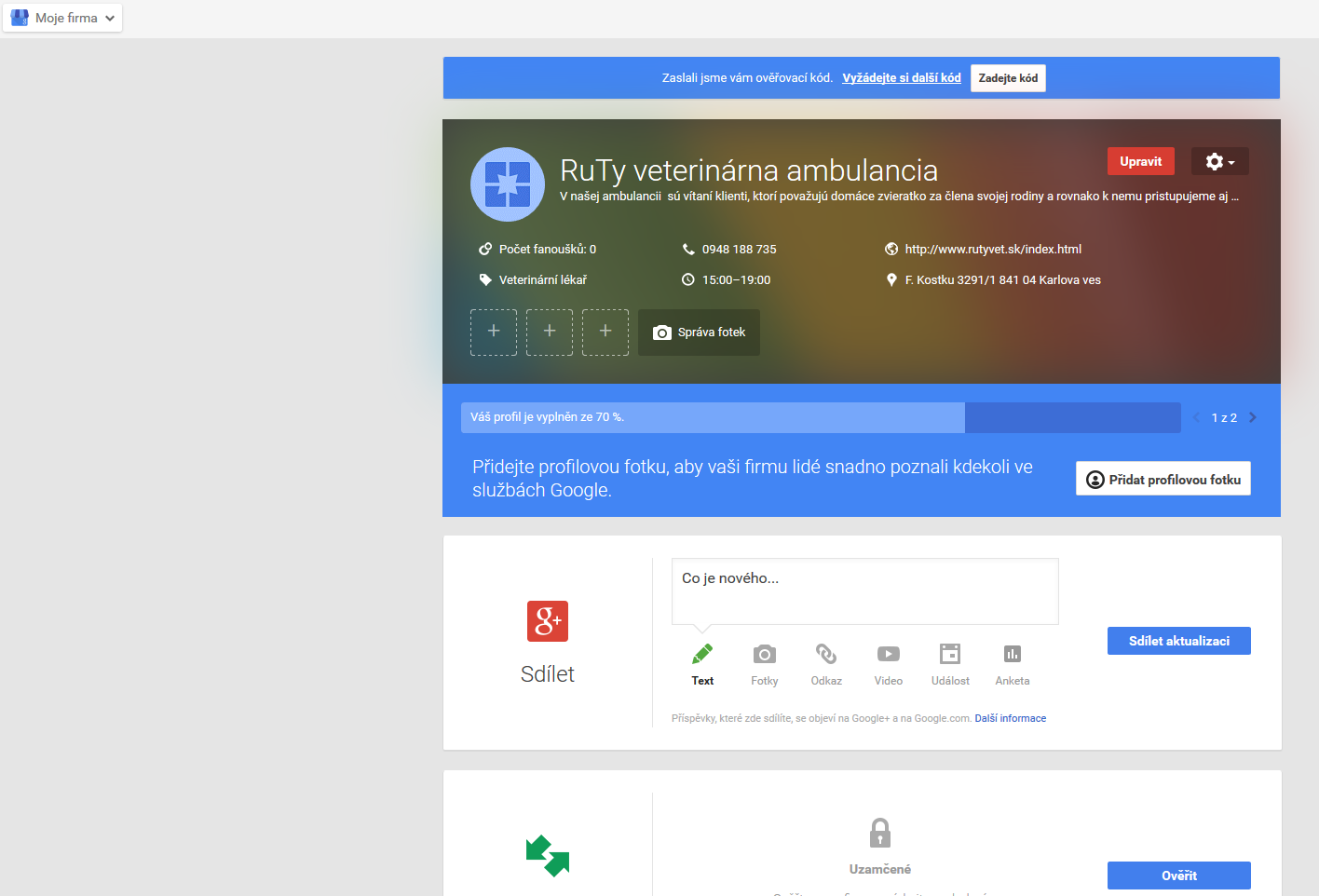The width and height of the screenshot is (1319, 896).
Task: Open Správa fotek photo manager
Action: pyautogui.click(x=699, y=333)
